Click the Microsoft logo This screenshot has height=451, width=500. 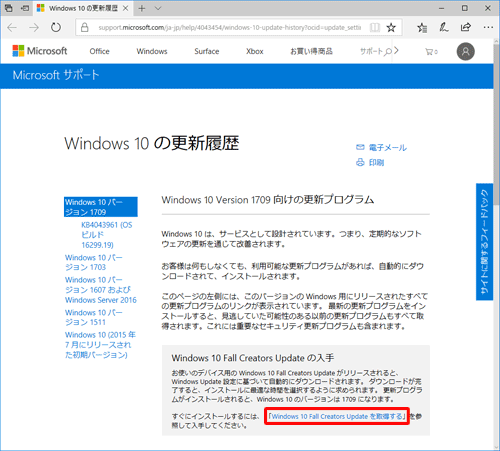click(40, 51)
